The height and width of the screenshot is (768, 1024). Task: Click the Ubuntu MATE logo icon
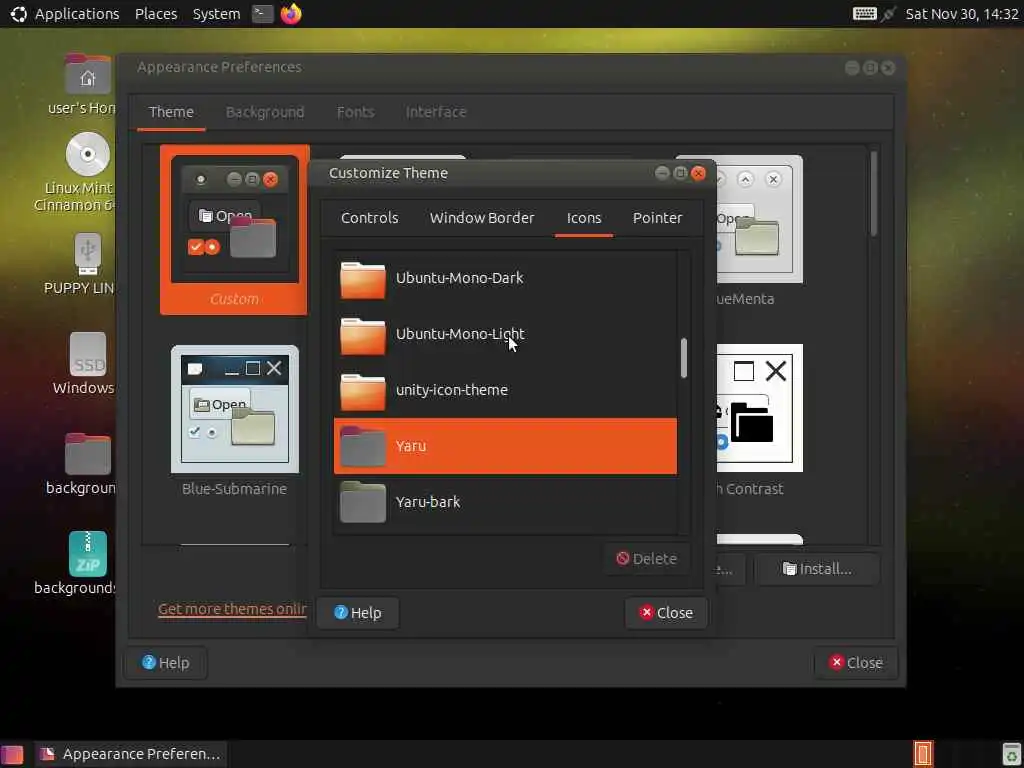point(18,14)
